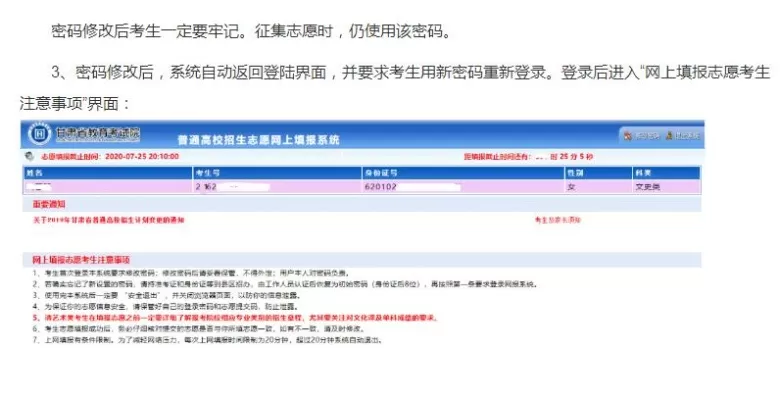This screenshot has width=780, height=400.
Task: Click the 科类 column header
Action: point(666,173)
